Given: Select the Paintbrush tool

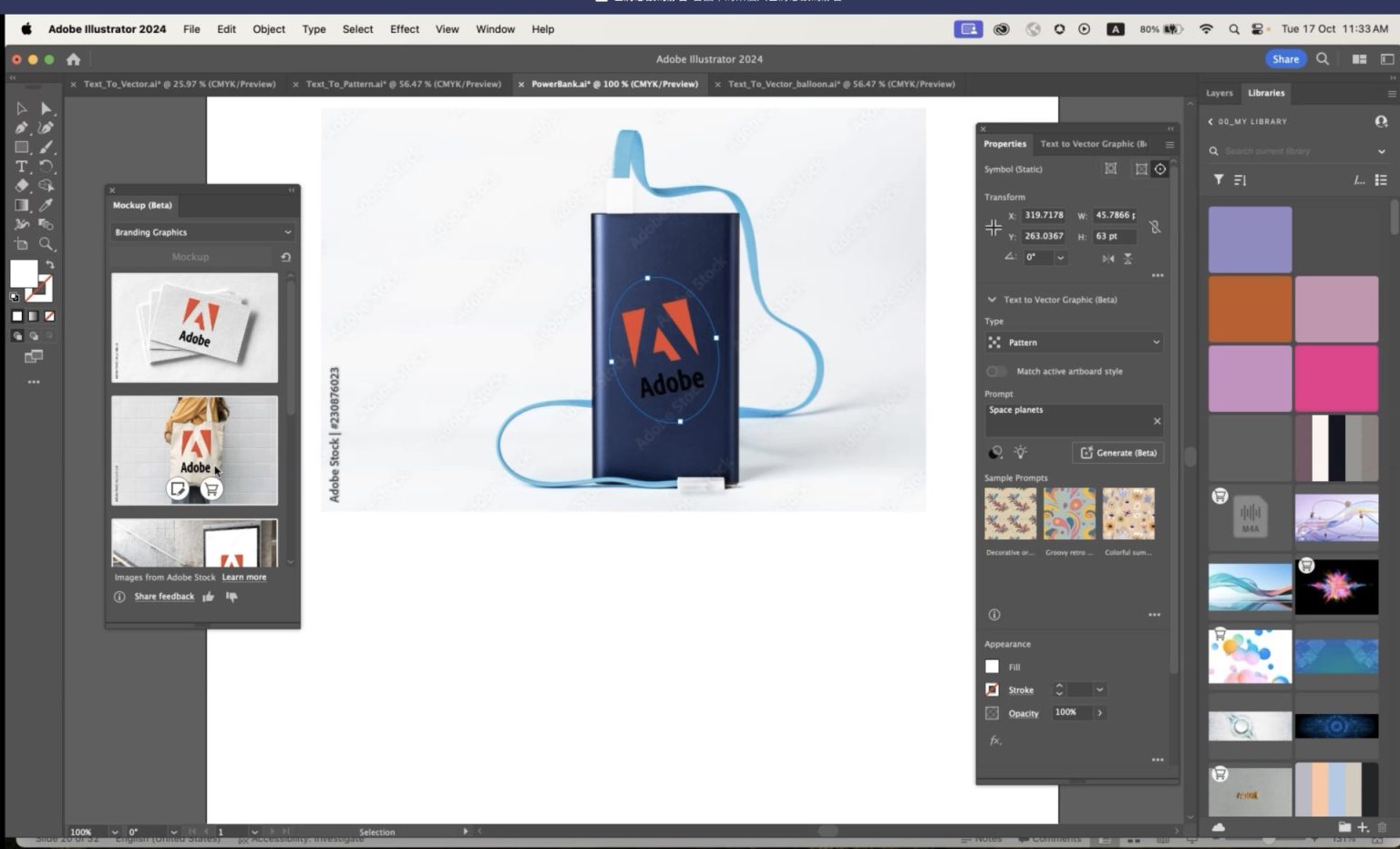Looking at the screenshot, I should click(x=46, y=147).
